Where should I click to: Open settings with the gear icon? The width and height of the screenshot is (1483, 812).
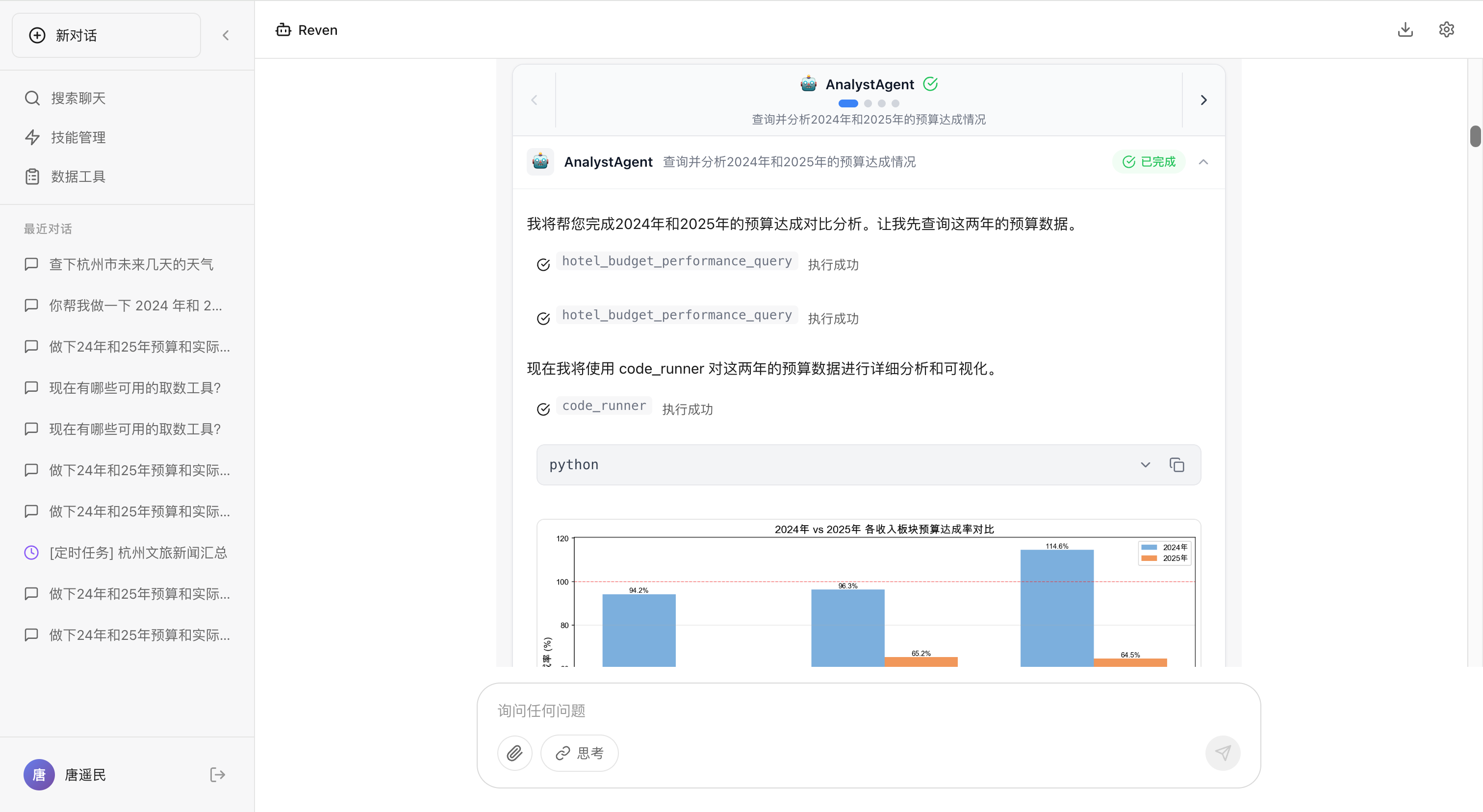point(1446,29)
